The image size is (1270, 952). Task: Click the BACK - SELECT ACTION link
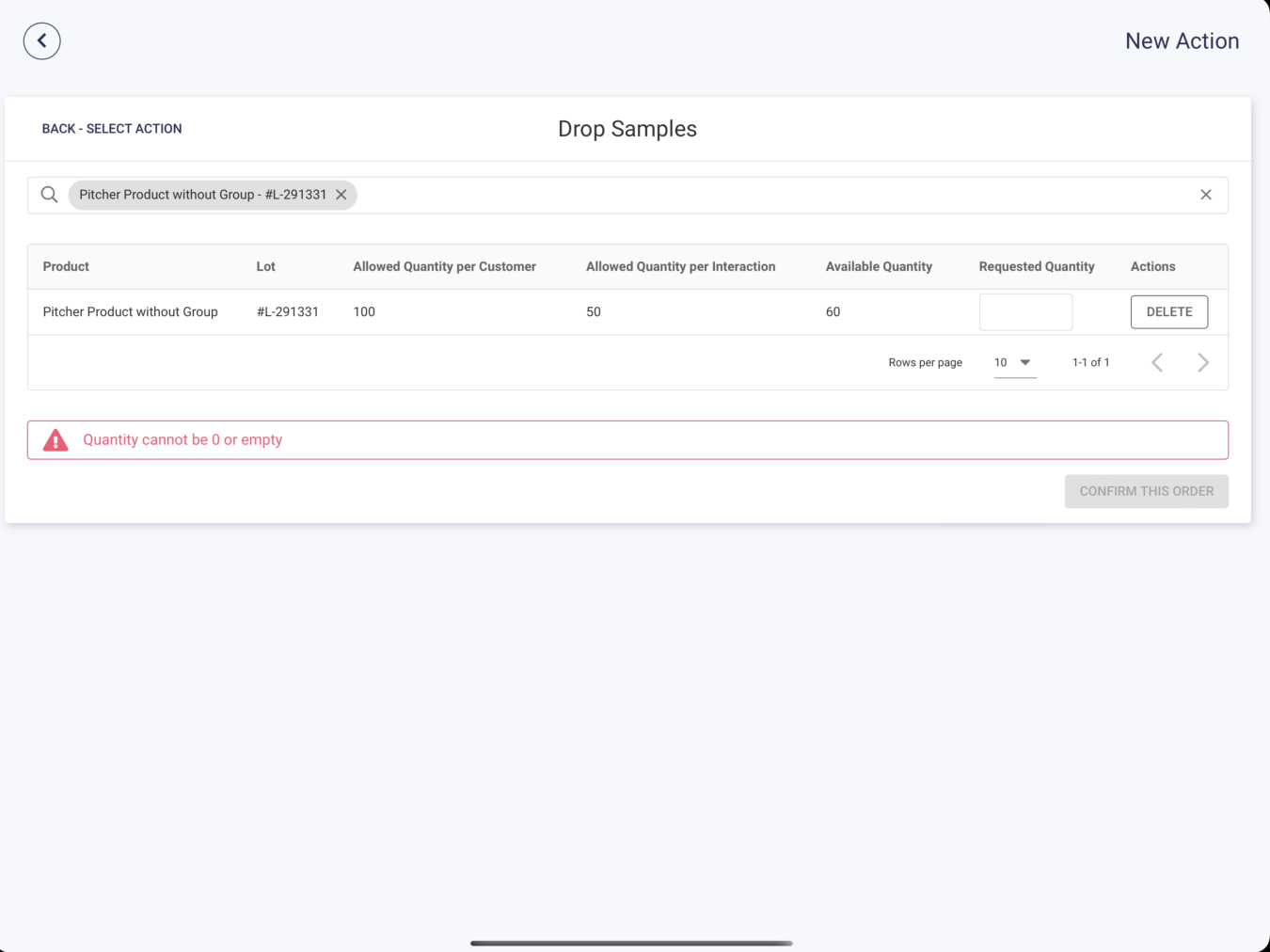[x=112, y=129]
